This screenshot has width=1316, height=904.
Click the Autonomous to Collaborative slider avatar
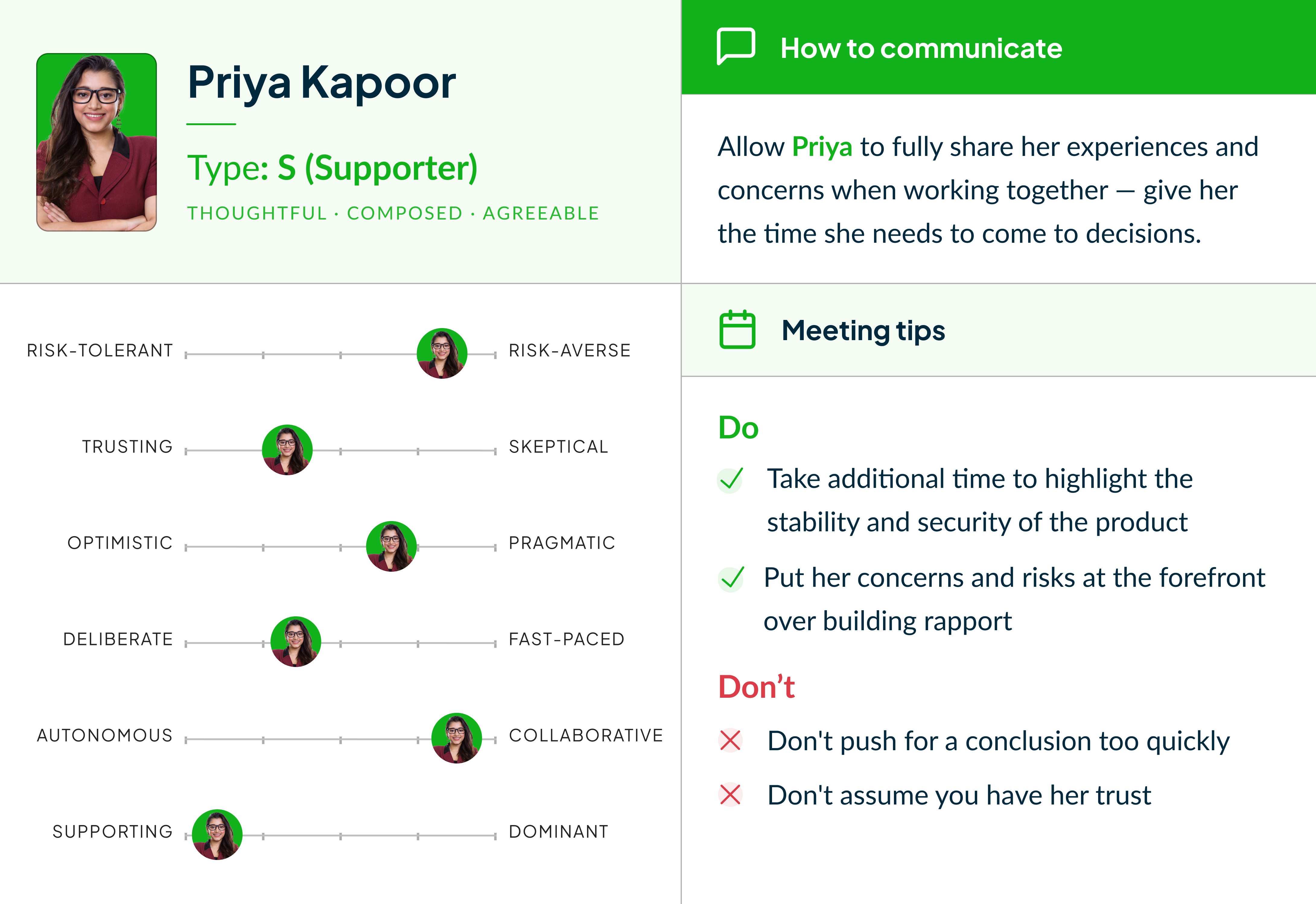456,738
